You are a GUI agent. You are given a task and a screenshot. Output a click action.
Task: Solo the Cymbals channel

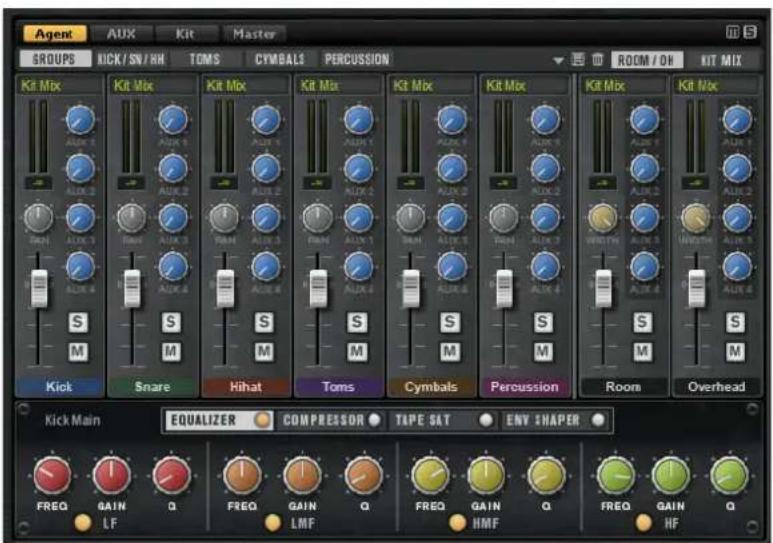click(450, 322)
